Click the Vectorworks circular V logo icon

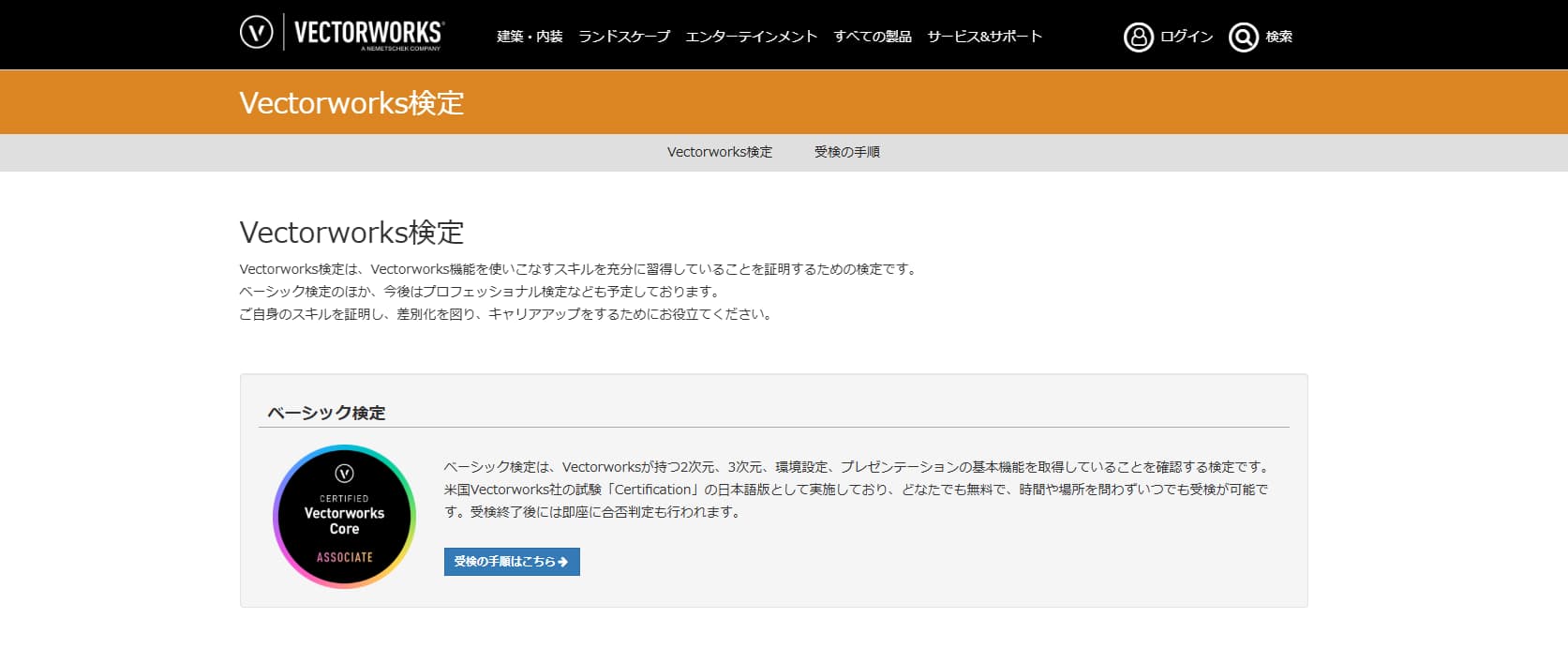[257, 32]
